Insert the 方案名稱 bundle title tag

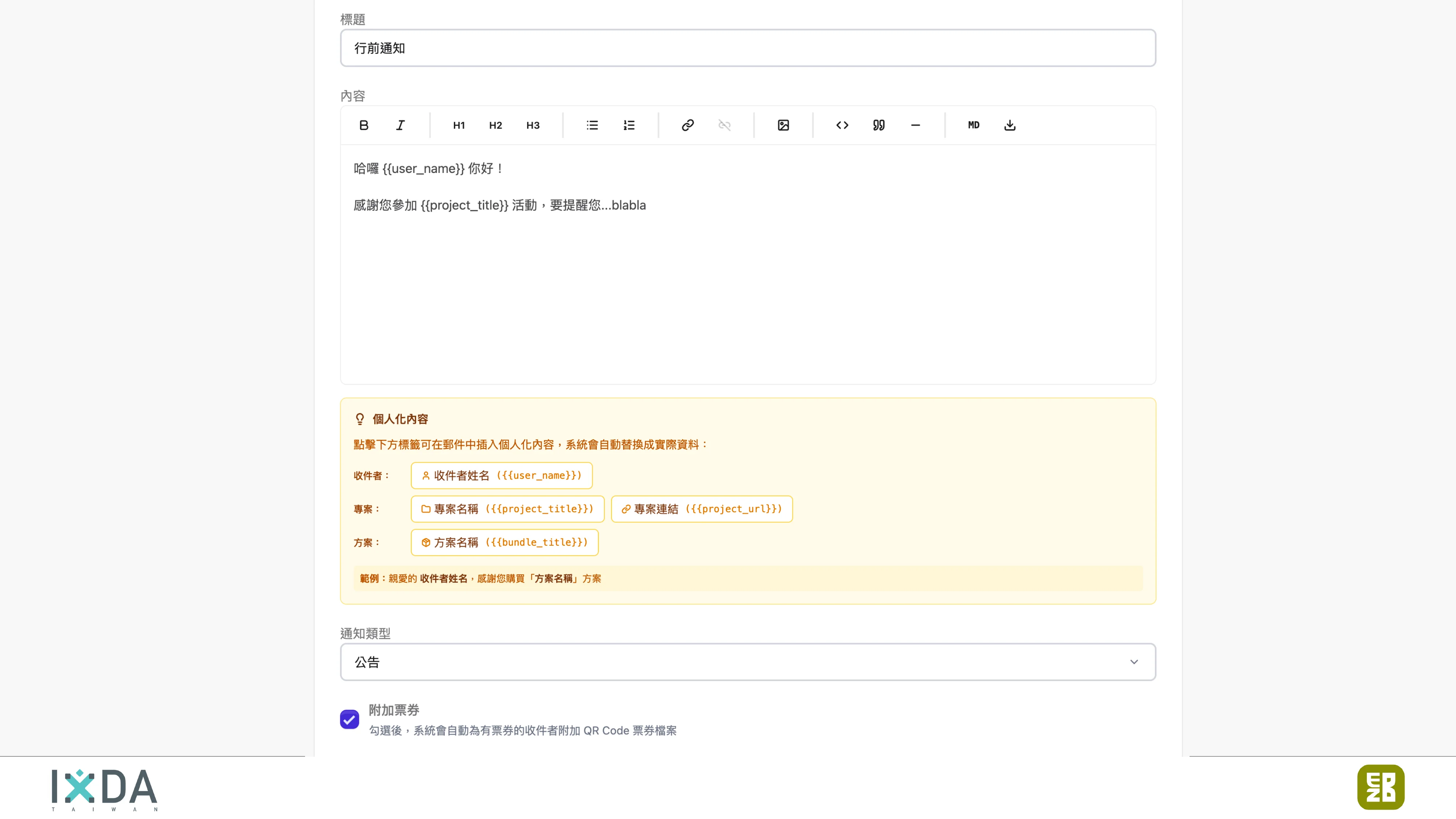[504, 542]
